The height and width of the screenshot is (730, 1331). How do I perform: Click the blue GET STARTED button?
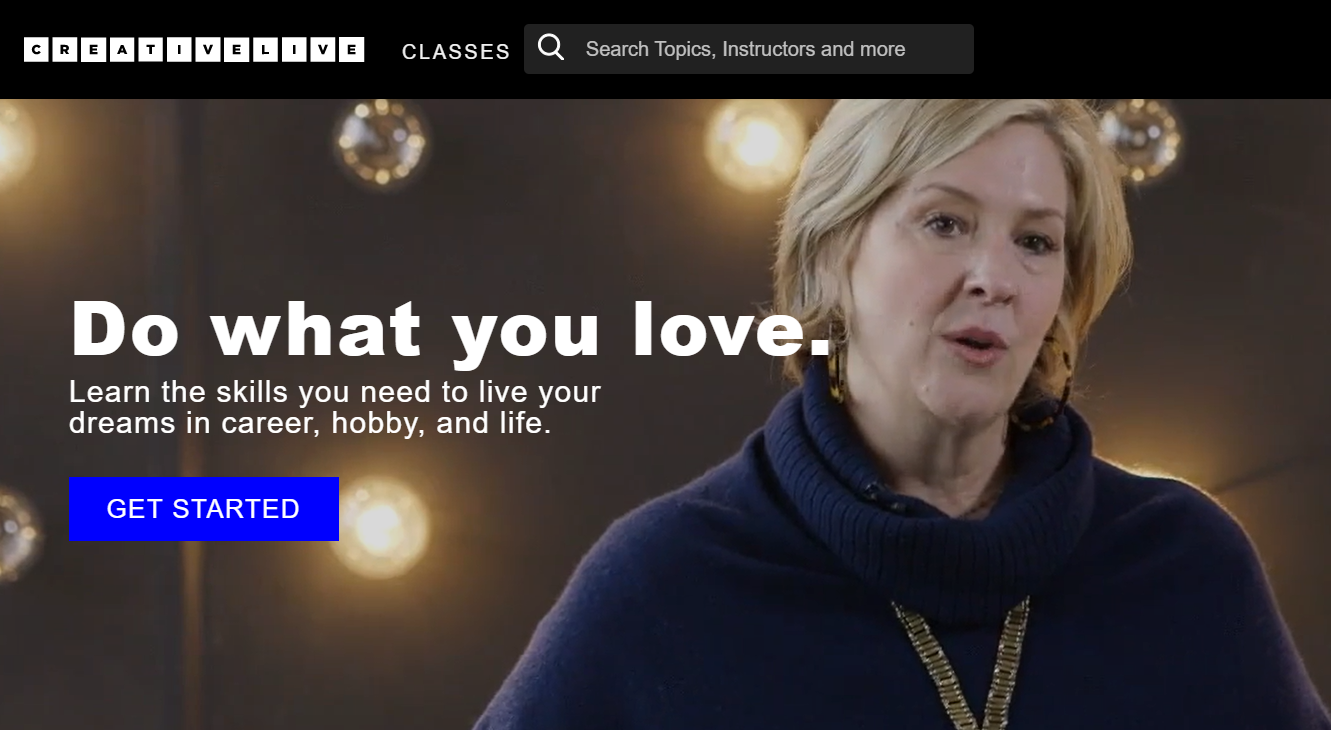204,509
